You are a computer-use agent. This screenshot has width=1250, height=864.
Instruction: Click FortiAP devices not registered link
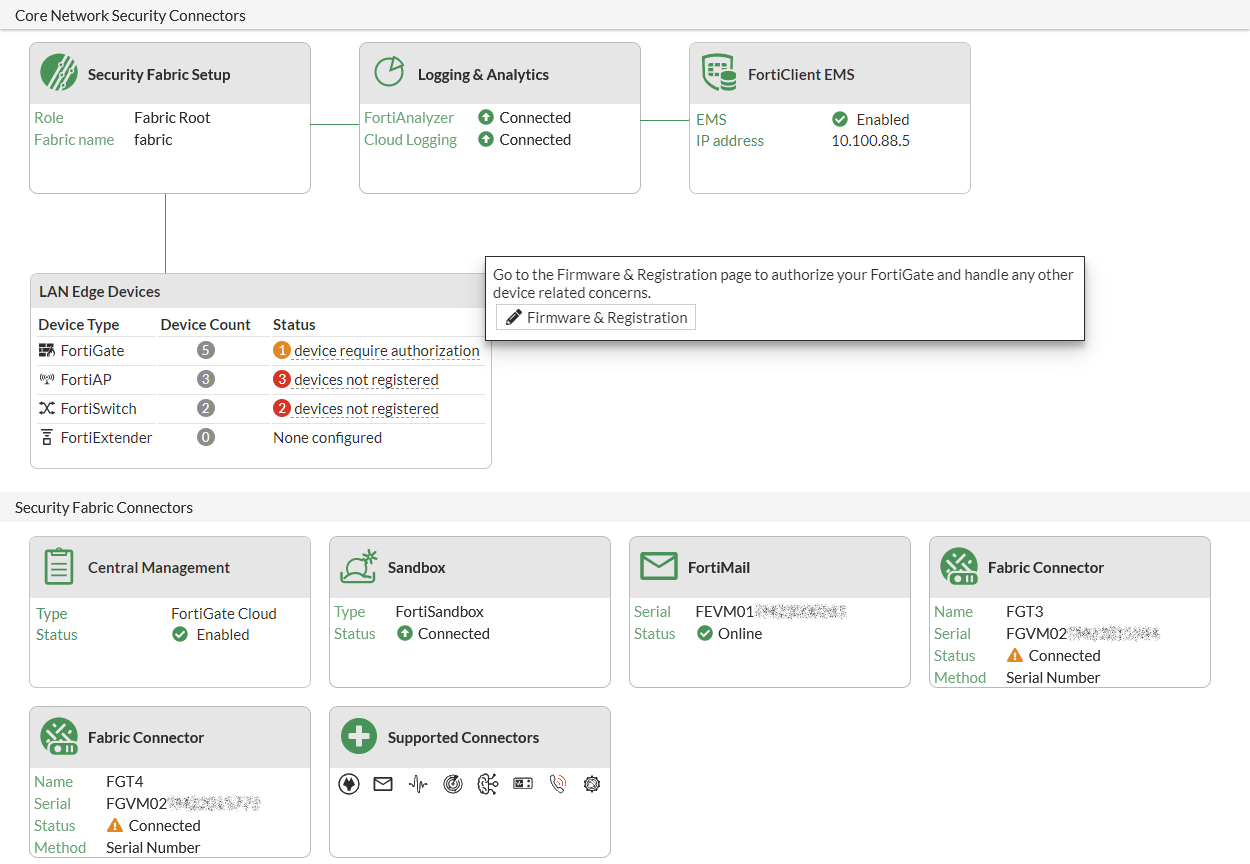366,380
